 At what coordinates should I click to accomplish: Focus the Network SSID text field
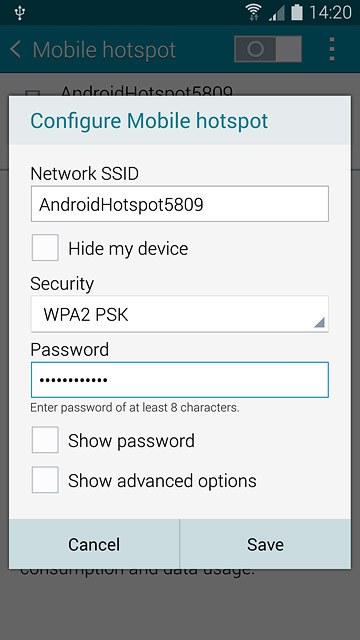180,204
